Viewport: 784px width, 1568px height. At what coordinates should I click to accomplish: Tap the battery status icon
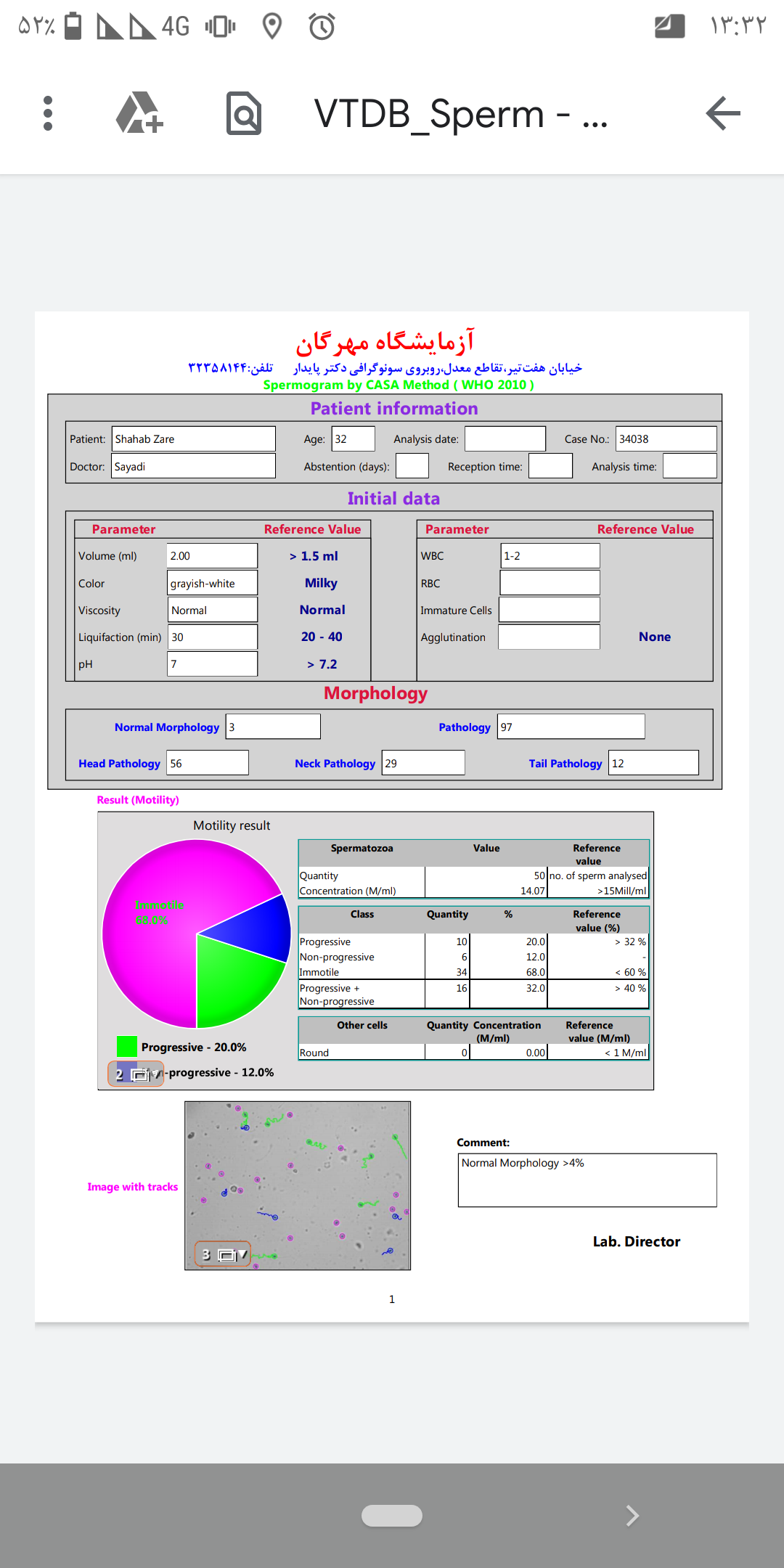[x=73, y=26]
